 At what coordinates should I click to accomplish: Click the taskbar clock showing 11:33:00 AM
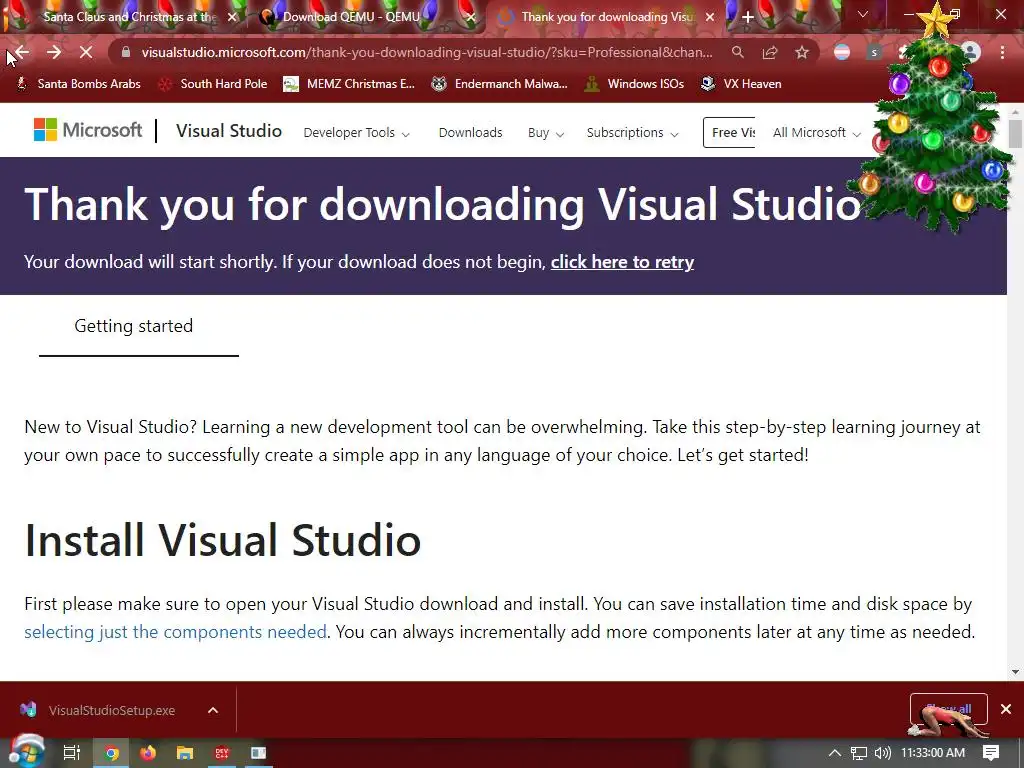point(933,753)
